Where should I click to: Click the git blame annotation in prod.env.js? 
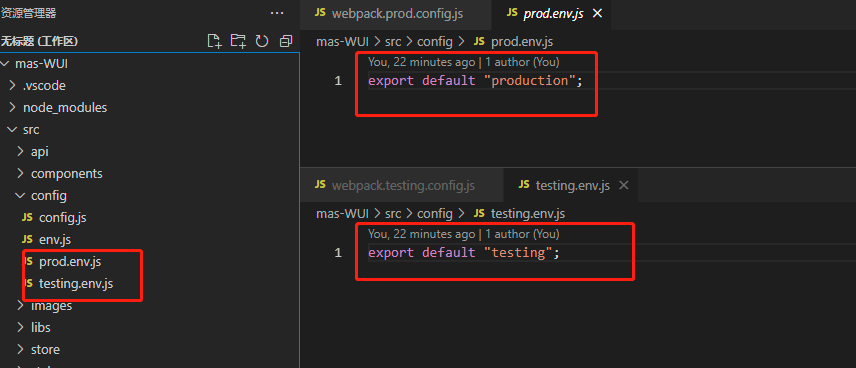(x=463, y=62)
